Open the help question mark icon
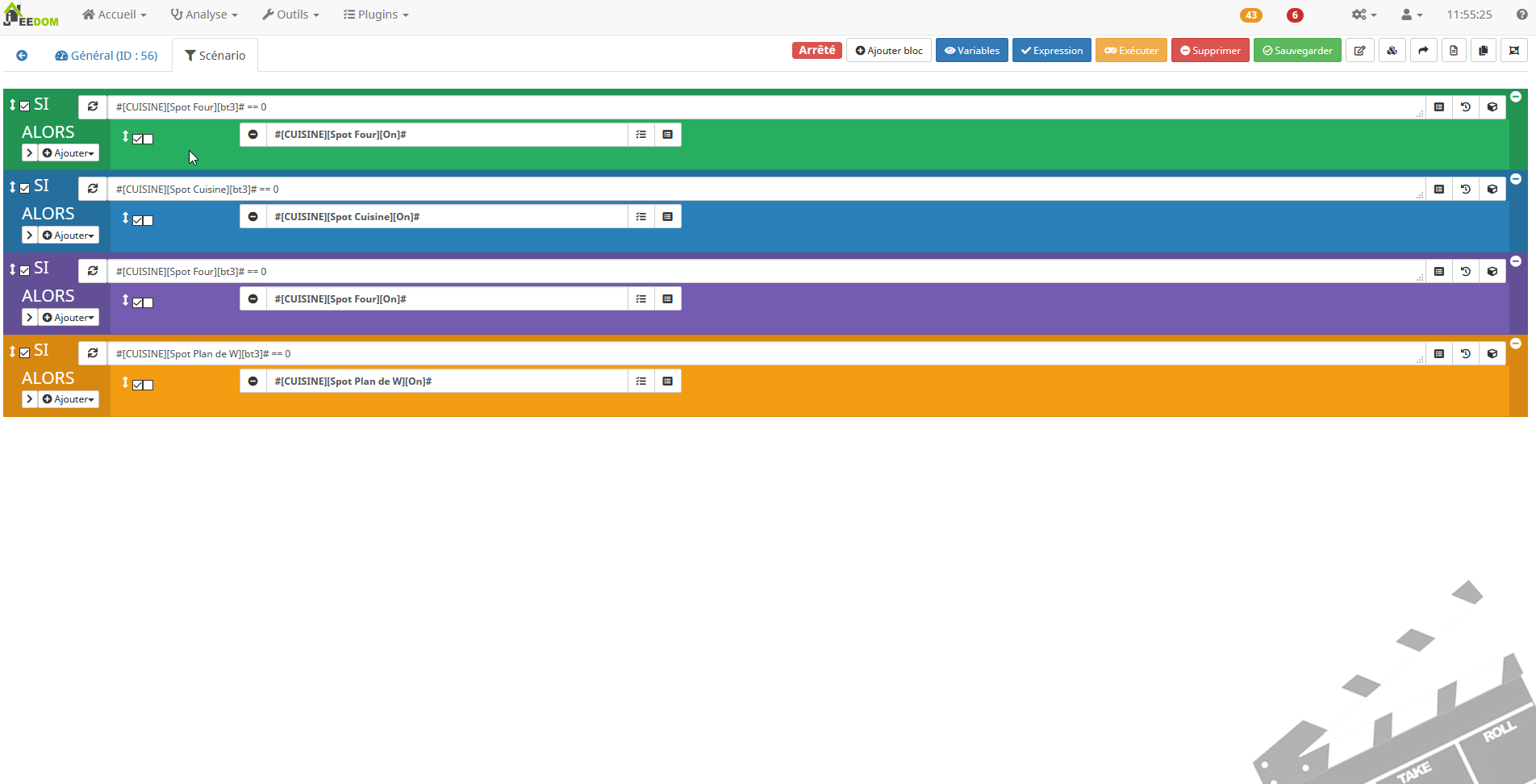This screenshot has height=784, width=1536. coord(1521,15)
